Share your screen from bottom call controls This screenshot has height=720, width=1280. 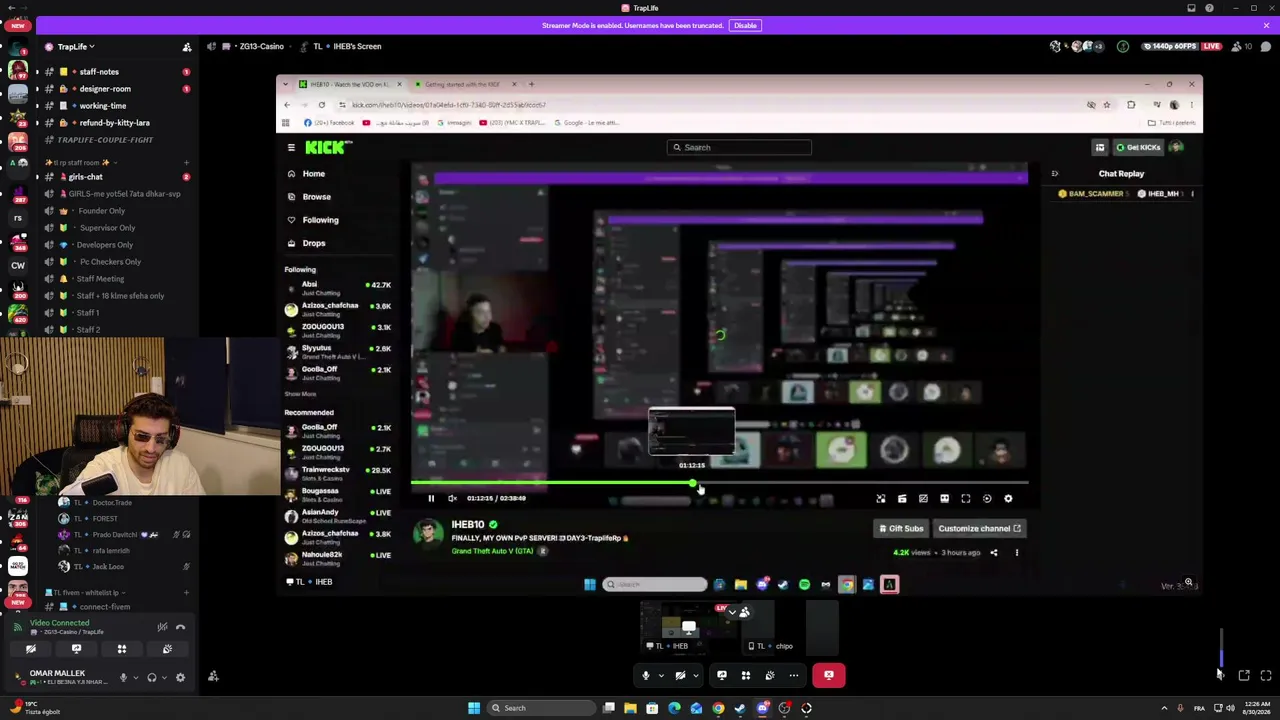point(722,675)
